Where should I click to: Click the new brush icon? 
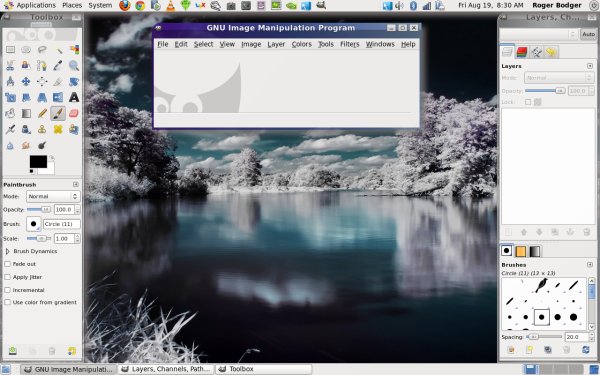pos(529,350)
